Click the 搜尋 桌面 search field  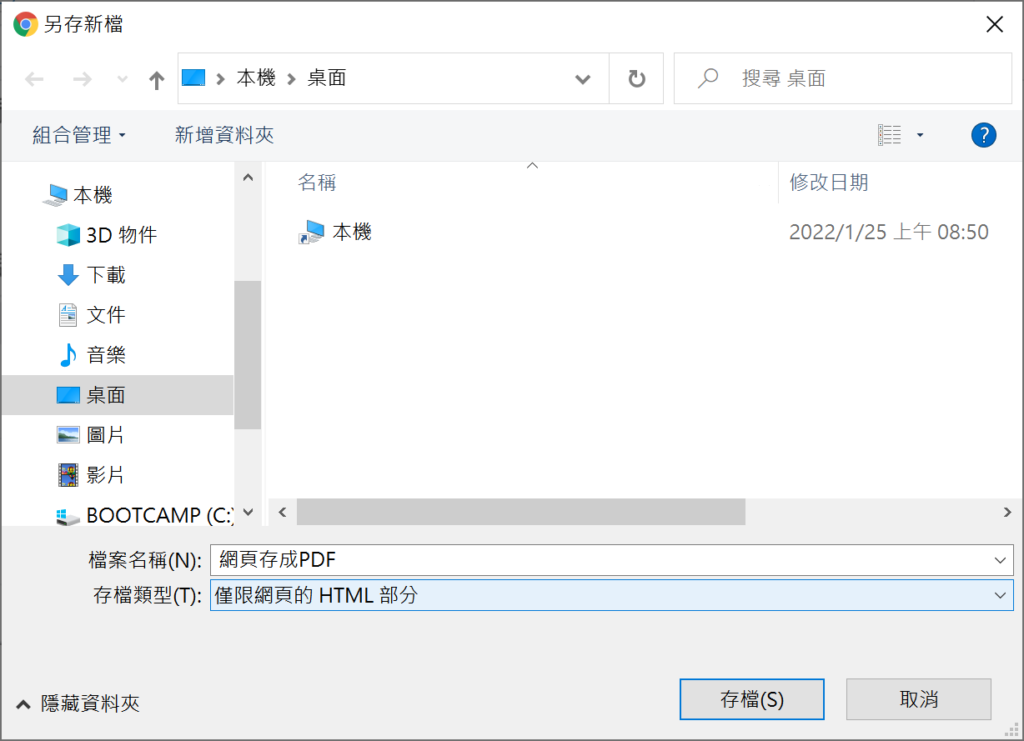click(842, 79)
